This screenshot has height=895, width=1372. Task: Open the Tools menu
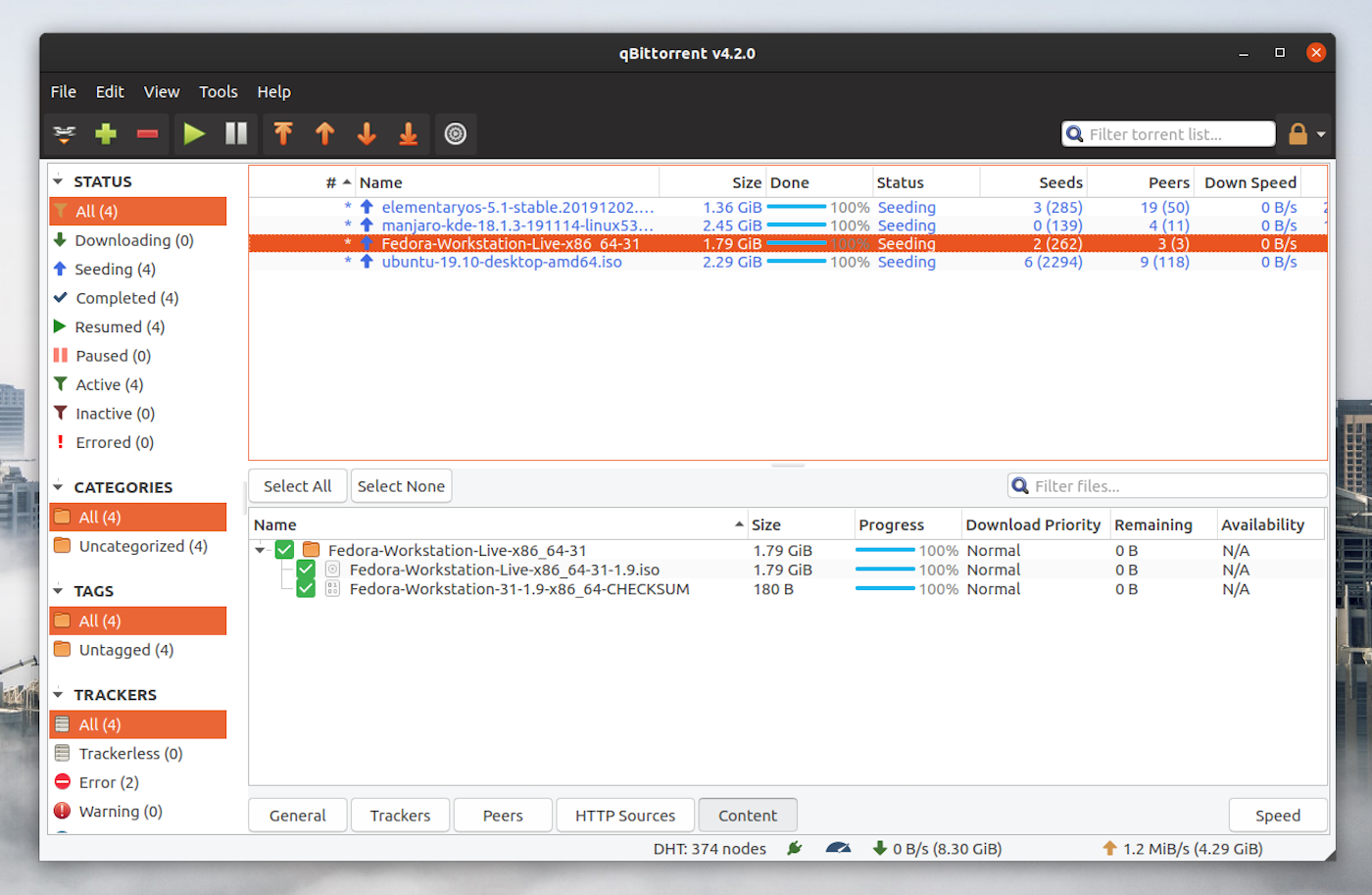point(218,91)
